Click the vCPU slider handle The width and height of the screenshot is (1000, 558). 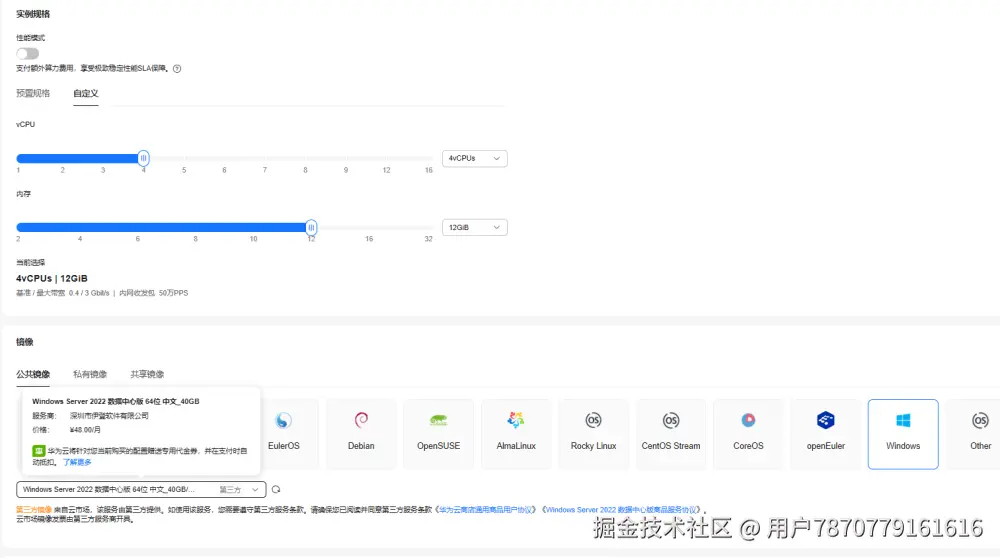(x=143, y=158)
